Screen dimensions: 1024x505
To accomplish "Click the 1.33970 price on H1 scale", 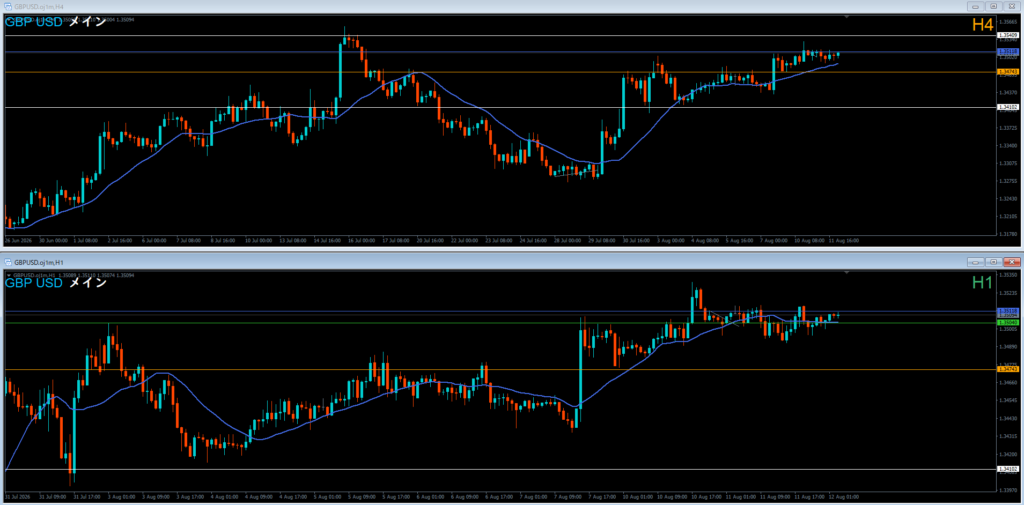I will pyautogui.click(x=1006, y=489).
